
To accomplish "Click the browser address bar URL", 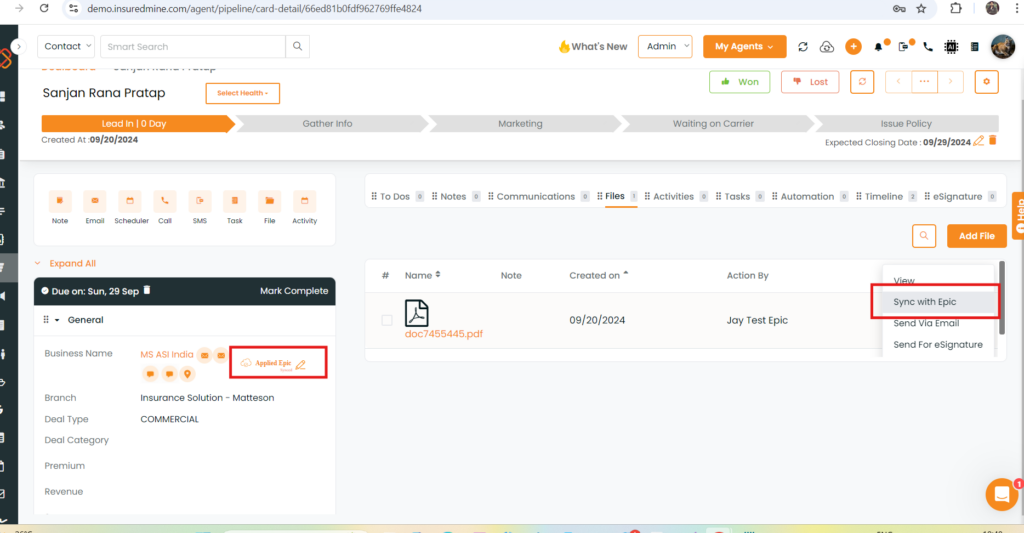I will (254, 8).
